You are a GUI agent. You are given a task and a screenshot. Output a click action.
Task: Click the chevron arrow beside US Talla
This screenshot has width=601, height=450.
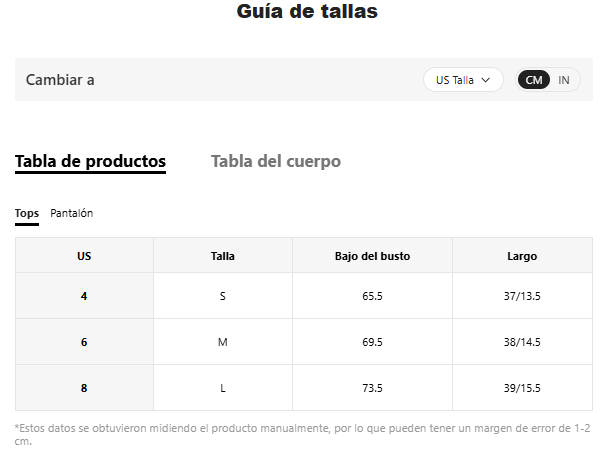click(485, 80)
